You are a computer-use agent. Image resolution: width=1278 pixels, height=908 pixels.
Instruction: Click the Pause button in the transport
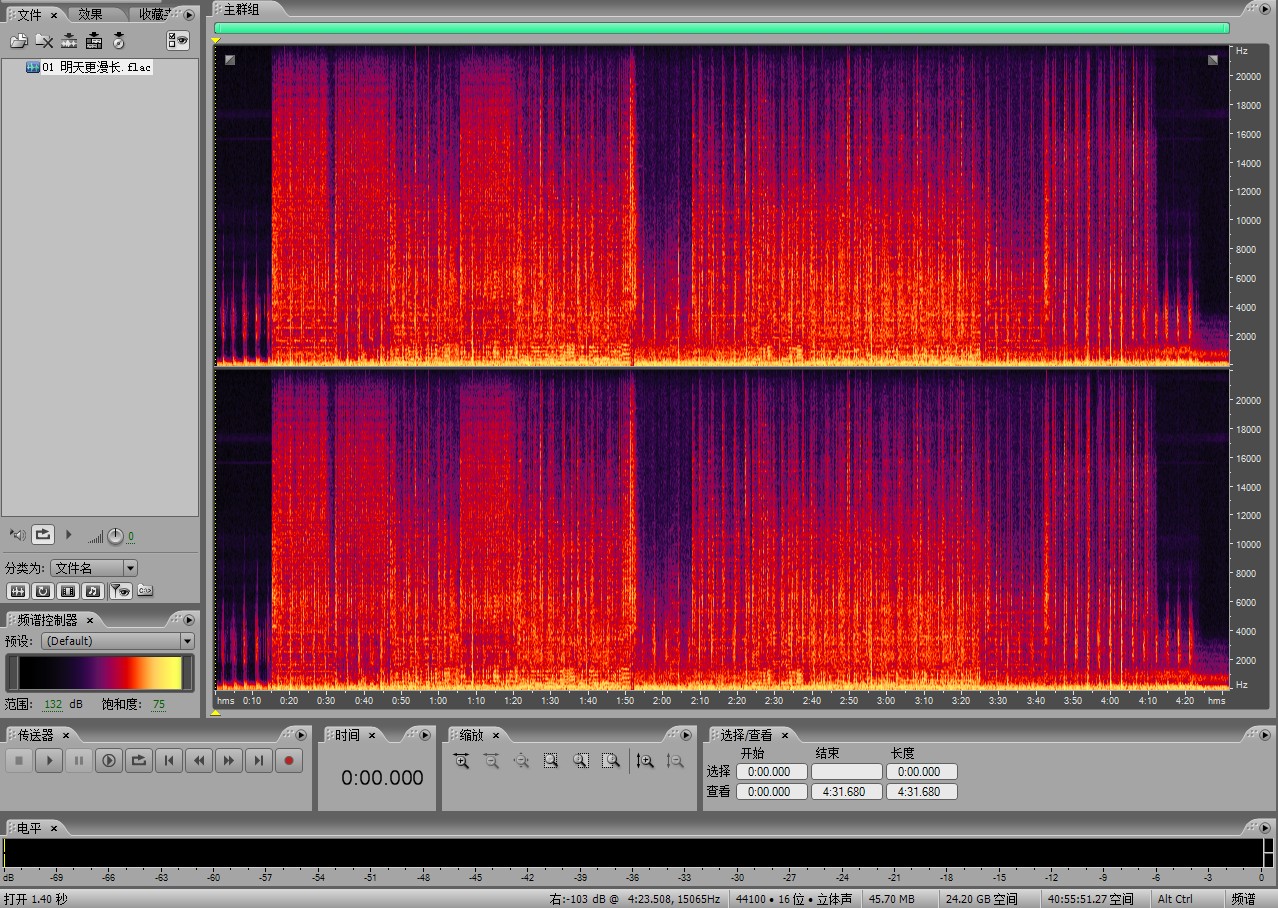pyautogui.click(x=78, y=761)
